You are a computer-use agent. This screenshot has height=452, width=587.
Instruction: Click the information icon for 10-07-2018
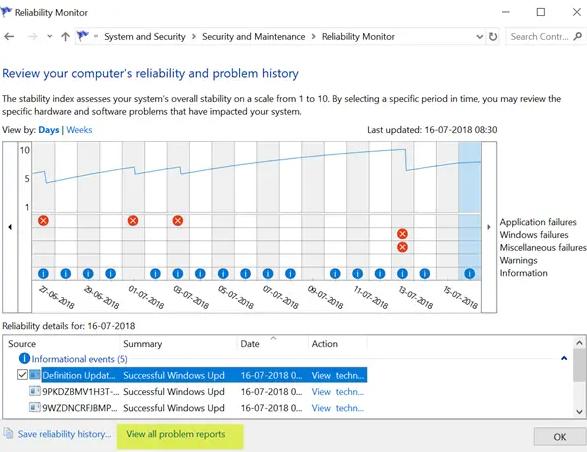tap(335, 274)
